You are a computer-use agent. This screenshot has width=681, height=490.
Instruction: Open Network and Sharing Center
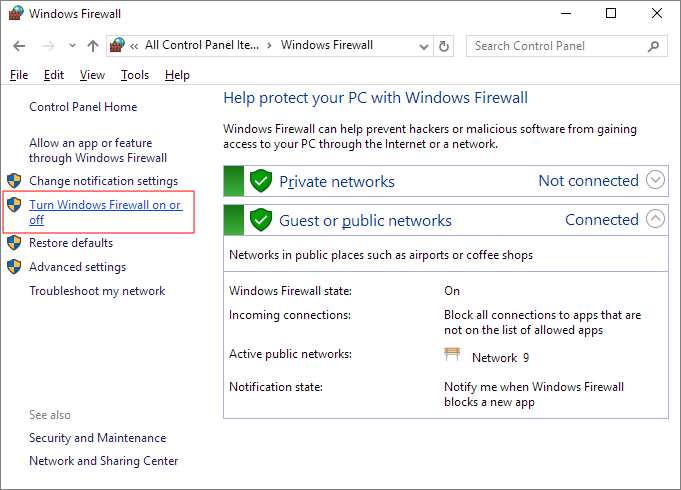[104, 461]
